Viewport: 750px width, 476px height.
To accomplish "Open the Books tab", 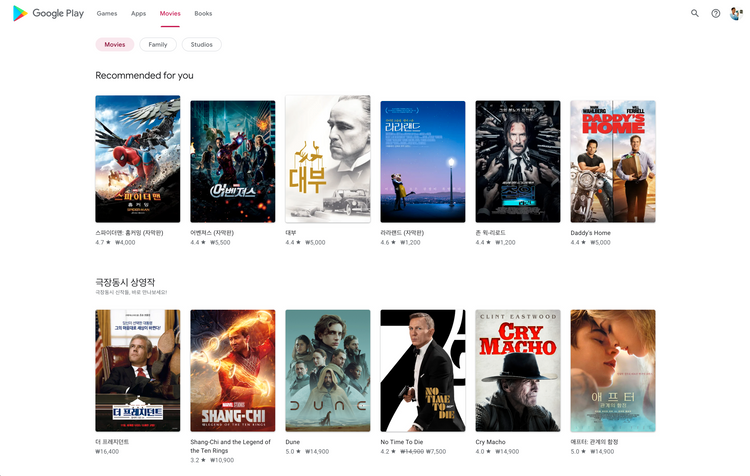I will click(203, 13).
